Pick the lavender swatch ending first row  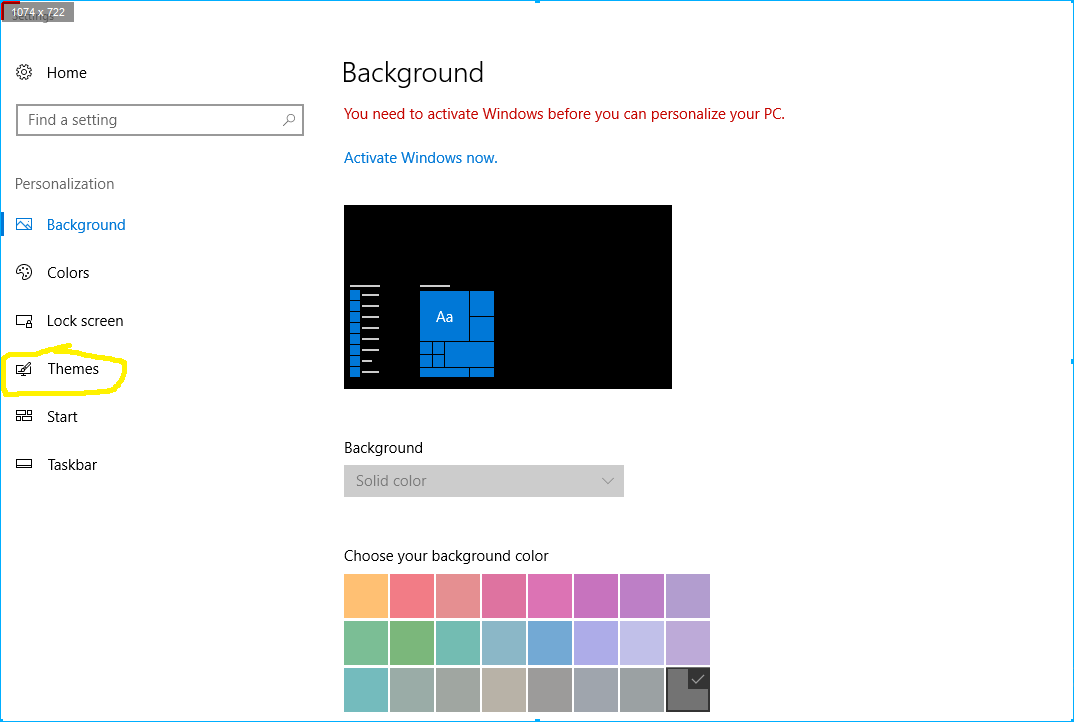(x=688, y=596)
